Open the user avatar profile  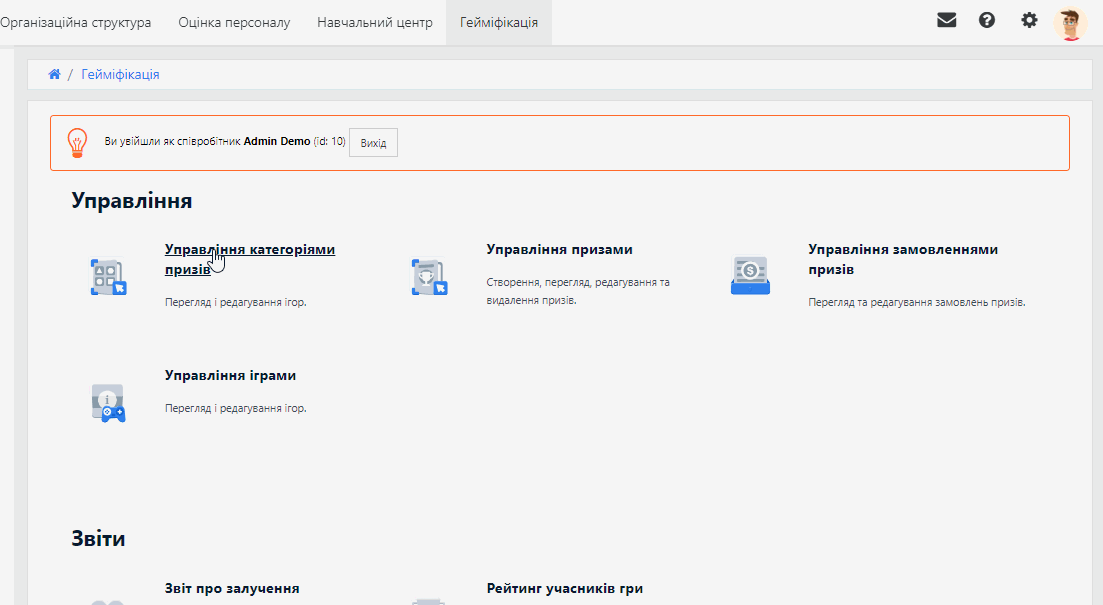pyautogui.click(x=1070, y=23)
